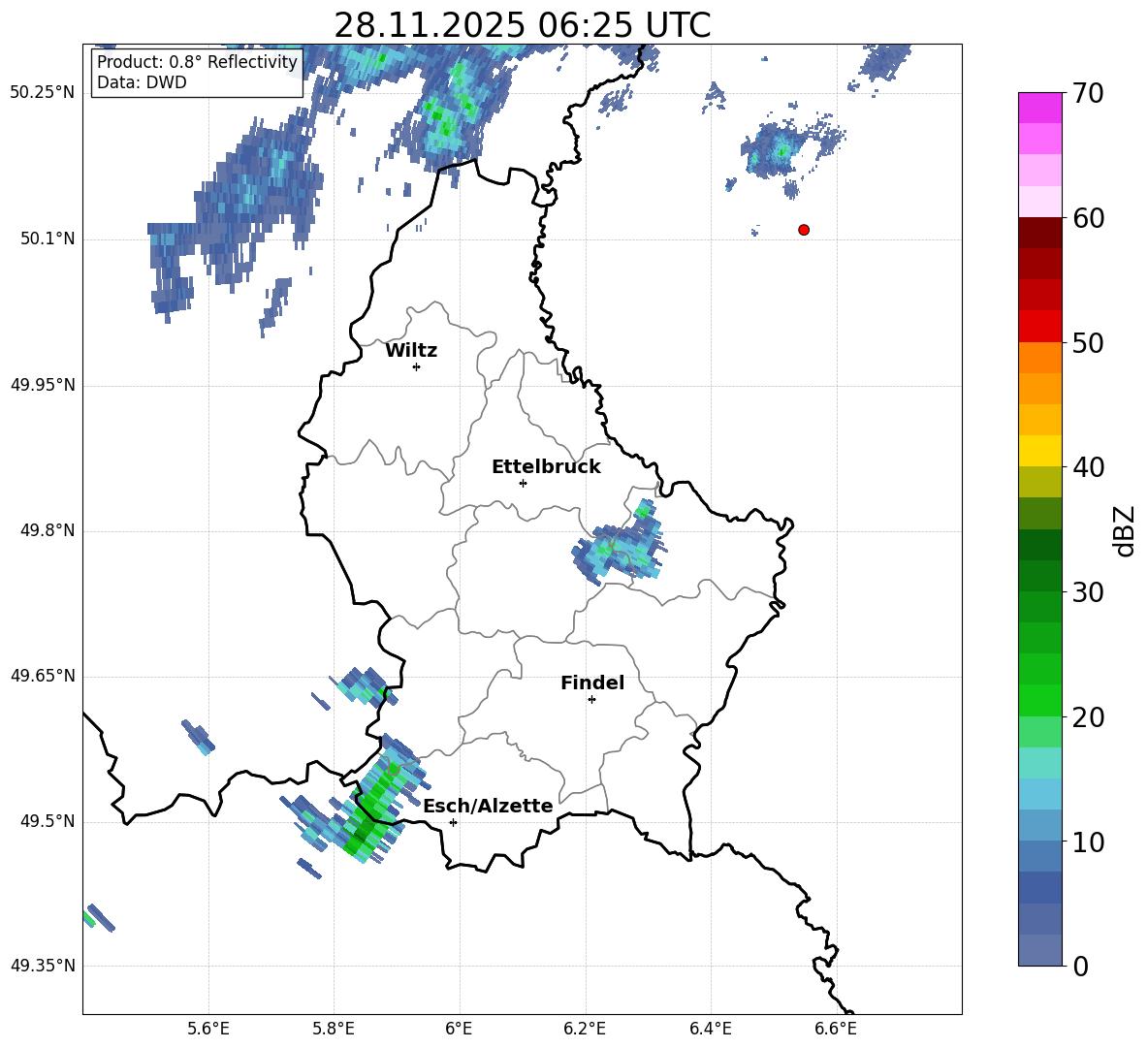The image size is (1148, 1048).
Task: Click the 'Esch/Alzette' label
Action: [x=489, y=806]
